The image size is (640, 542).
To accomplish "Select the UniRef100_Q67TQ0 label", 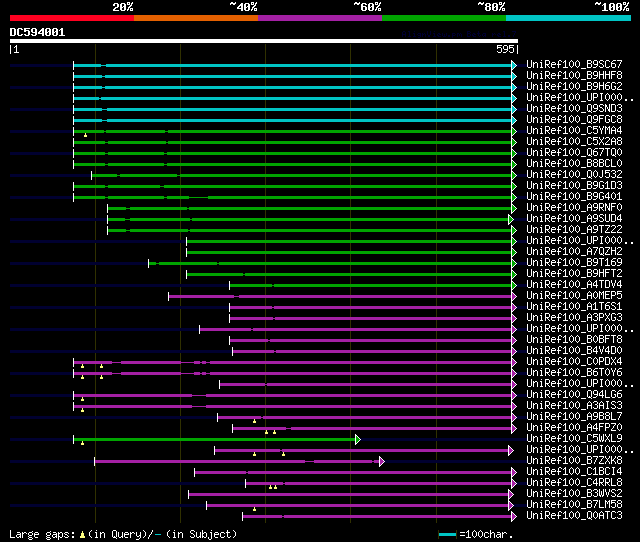I will 574,153.
